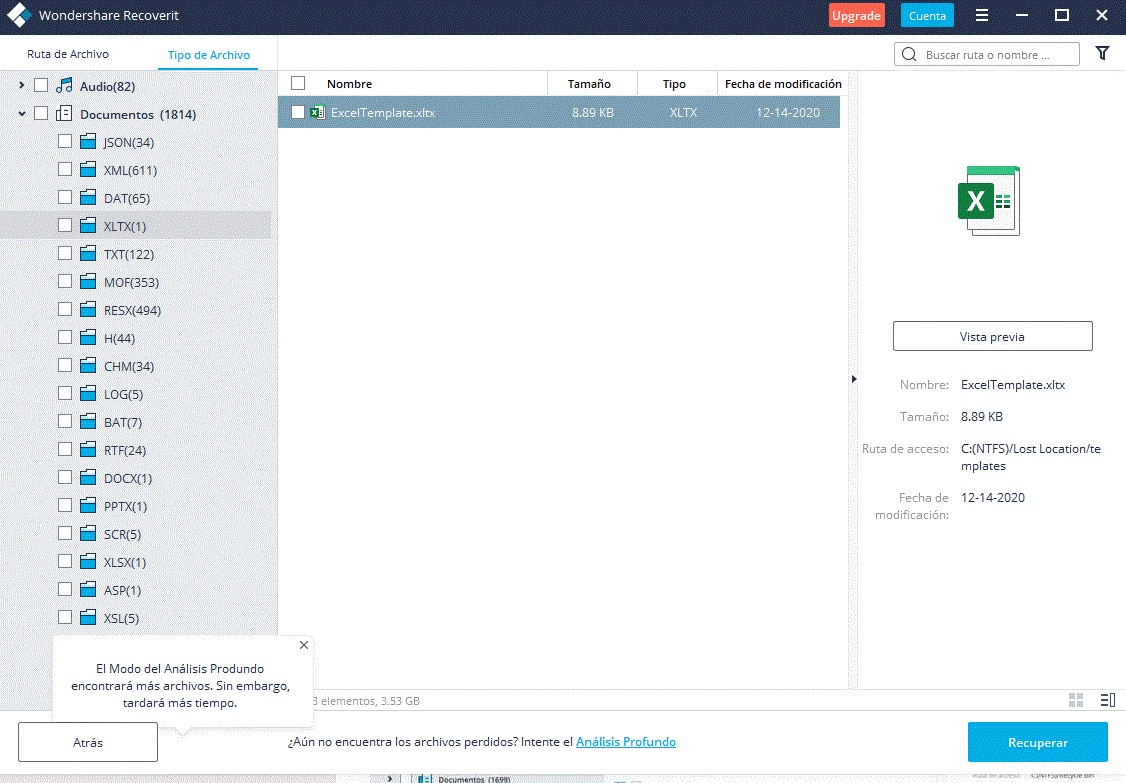Click the PPTX folder icon
Viewport: 1126px width, 783px height.
click(88, 506)
